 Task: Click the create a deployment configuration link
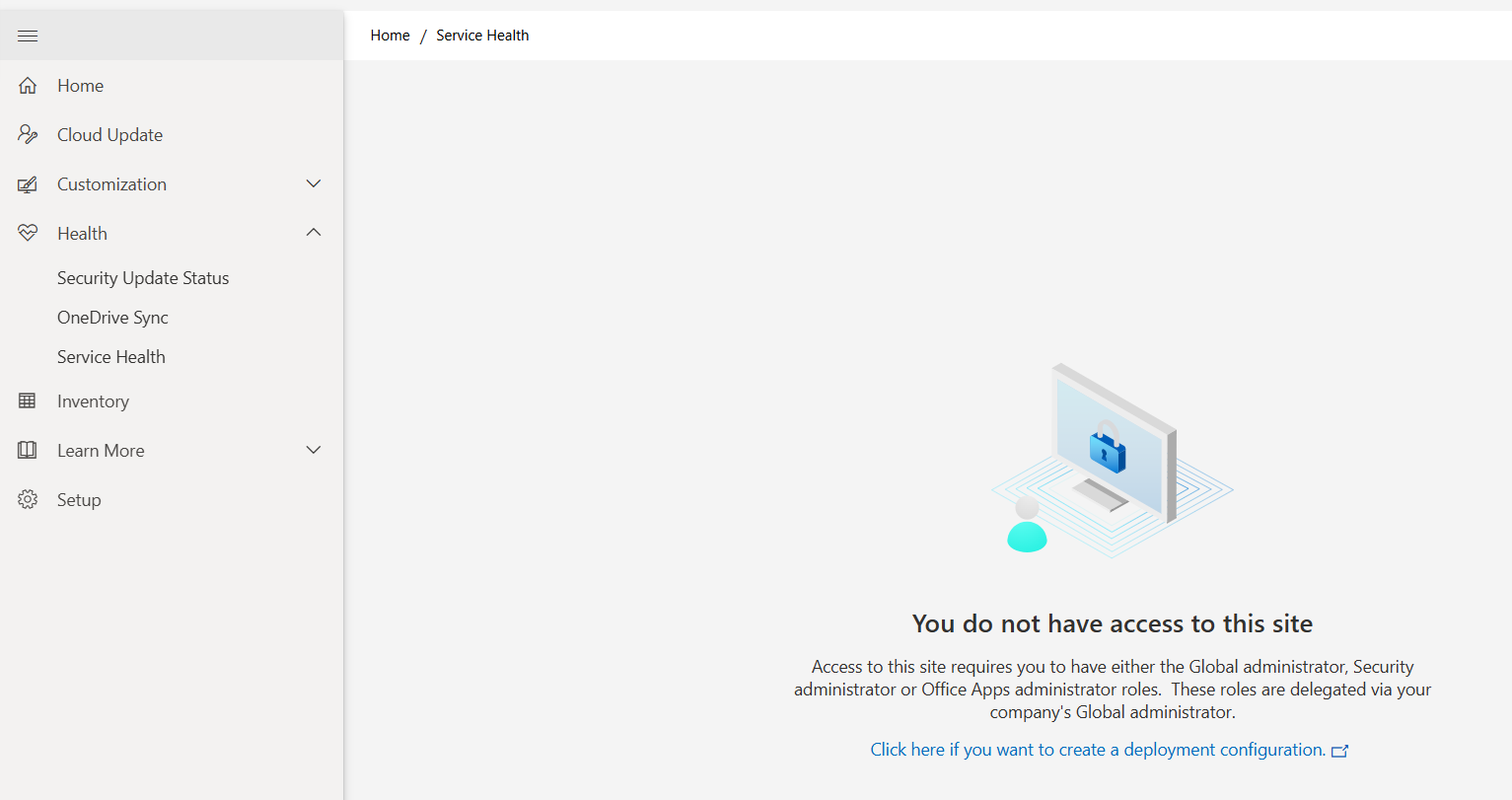(1098, 750)
